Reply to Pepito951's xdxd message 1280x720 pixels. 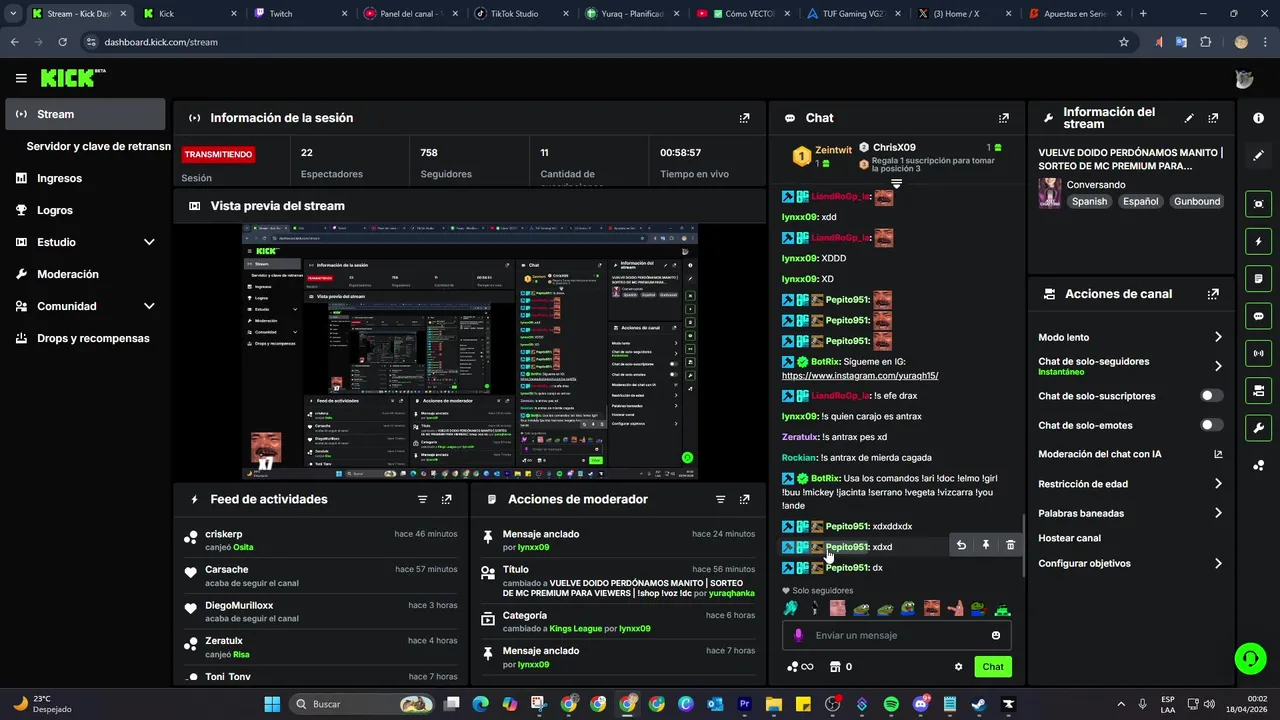(x=961, y=545)
